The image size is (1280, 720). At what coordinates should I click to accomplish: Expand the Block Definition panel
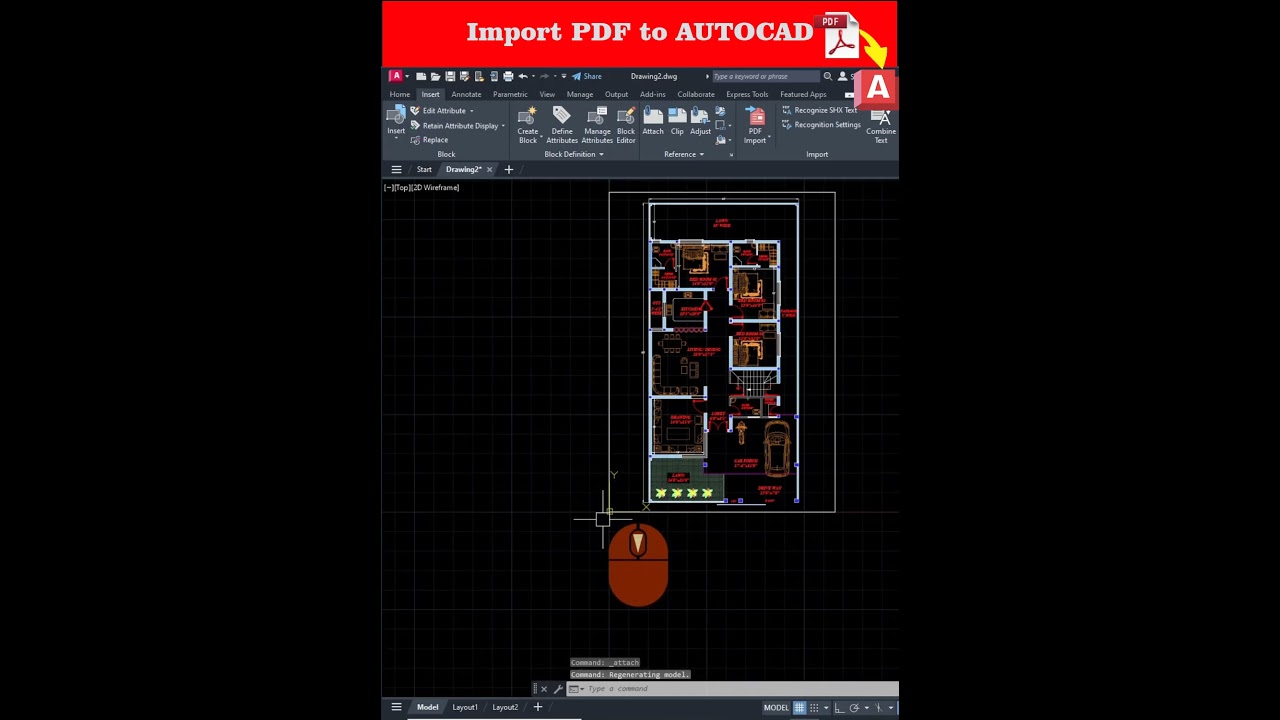[x=574, y=154]
